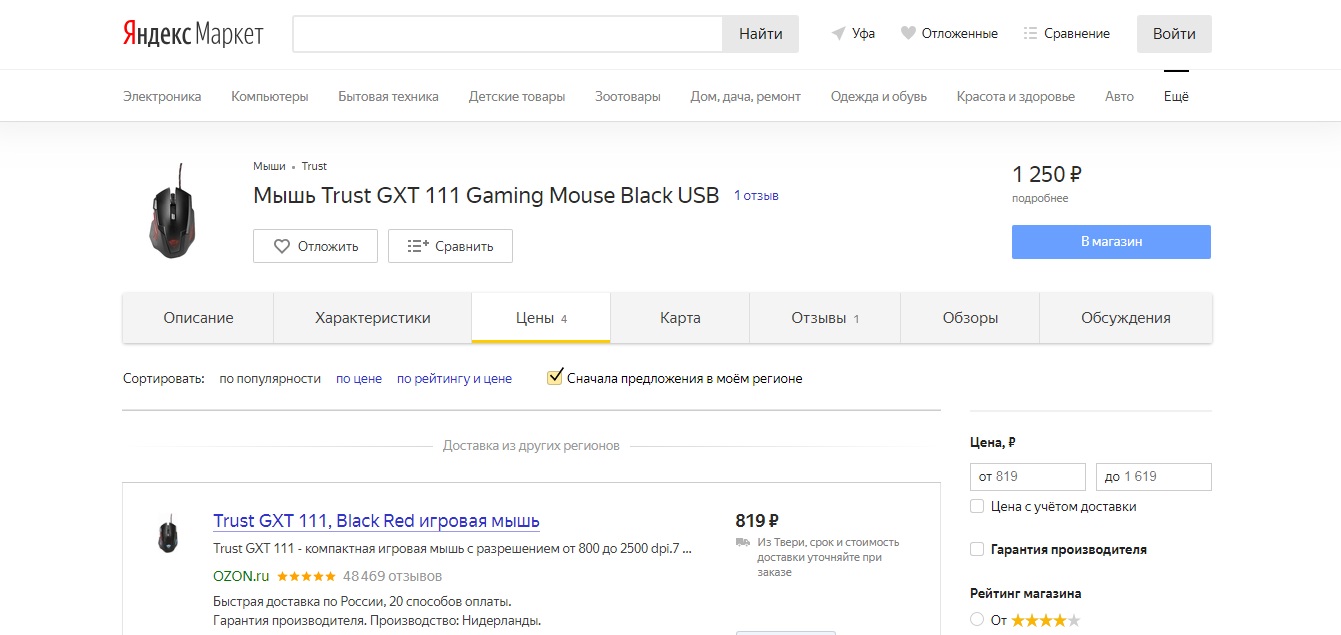1341x635 pixels.
Task: Enable Цена с учётом доставки checkbox
Action: [x=977, y=506]
